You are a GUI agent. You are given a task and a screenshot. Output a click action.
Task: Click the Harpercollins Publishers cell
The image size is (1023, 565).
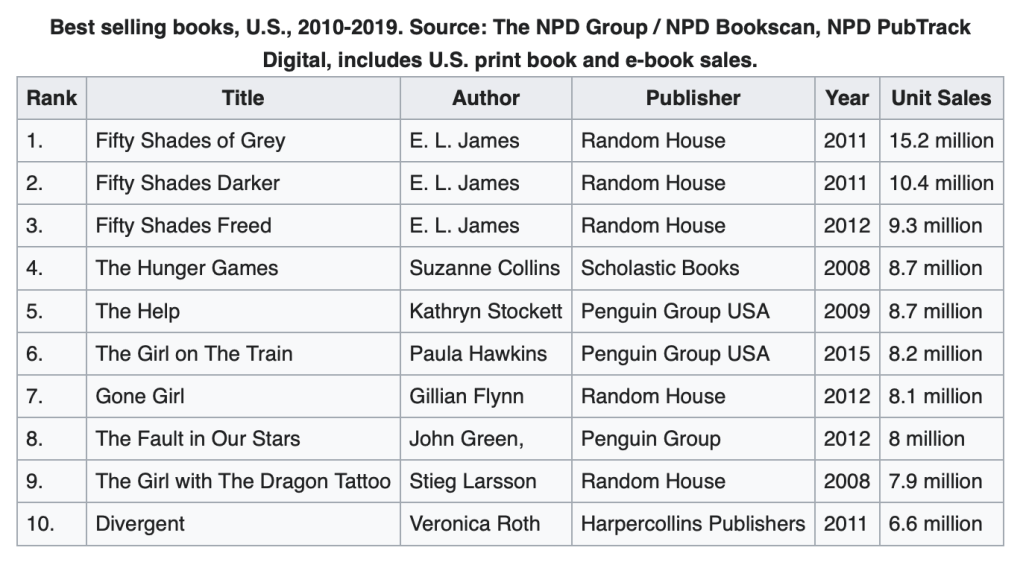pos(693,523)
